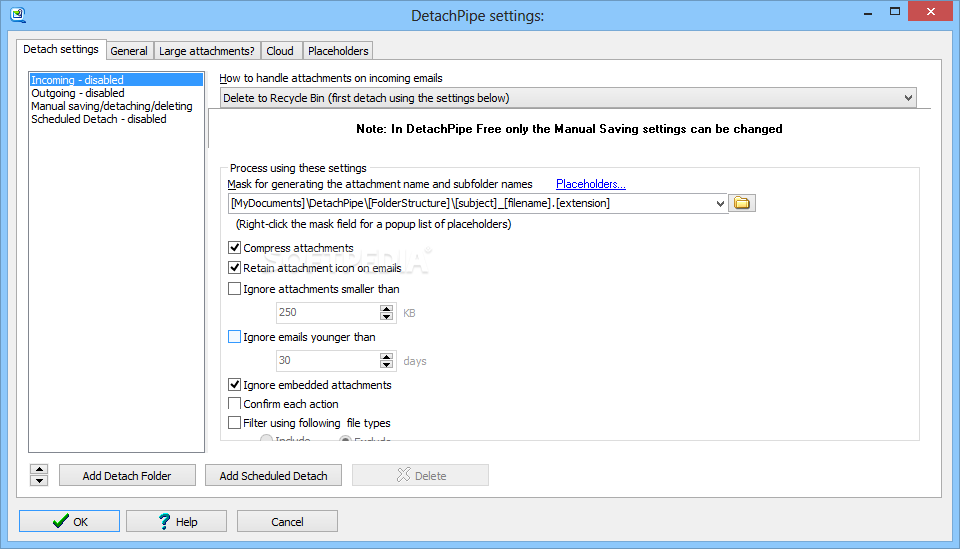Click the DetachPipe app icon in title bar
The width and height of the screenshot is (960, 549).
point(18,15)
